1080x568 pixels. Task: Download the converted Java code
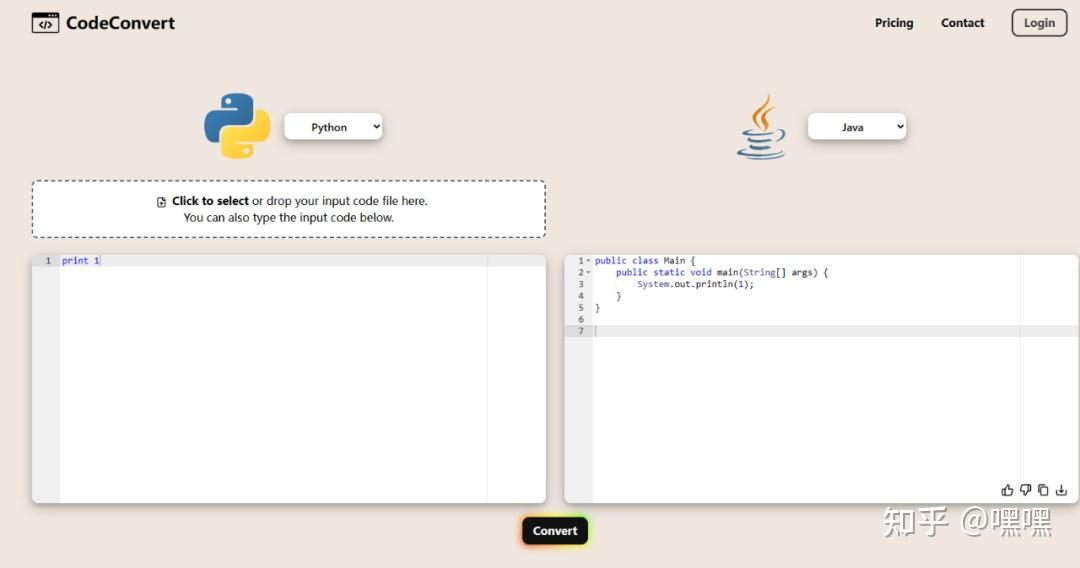(1061, 490)
